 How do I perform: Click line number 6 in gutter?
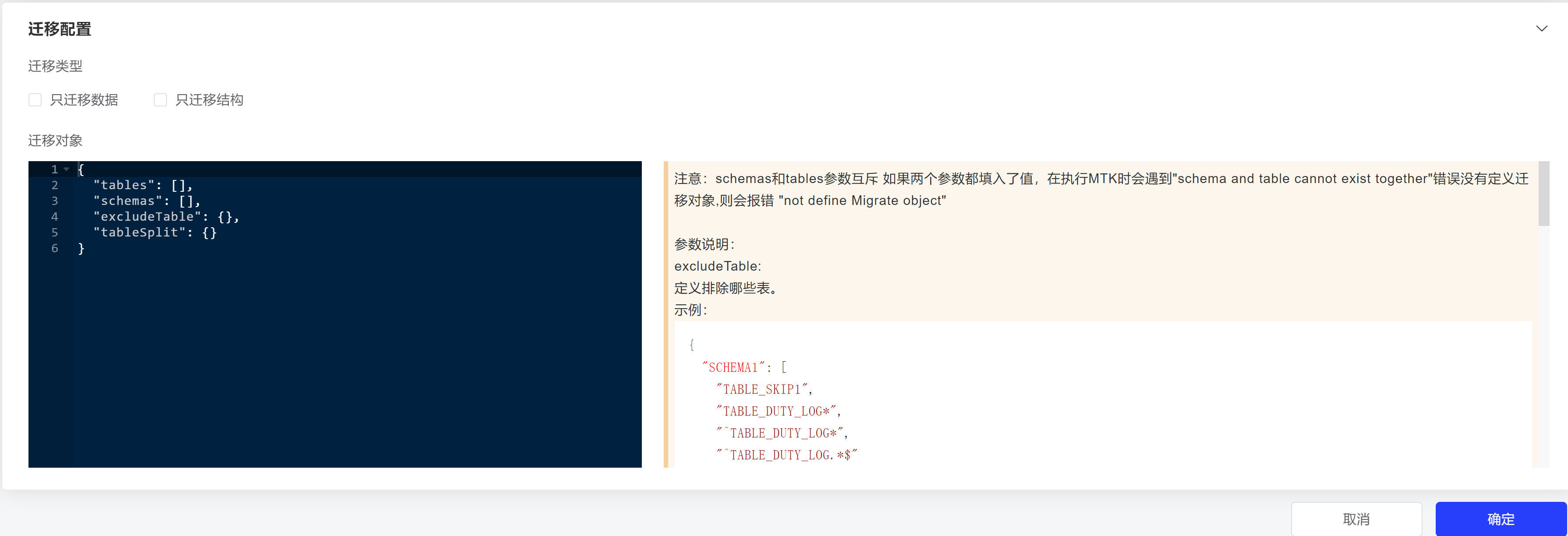tap(54, 248)
